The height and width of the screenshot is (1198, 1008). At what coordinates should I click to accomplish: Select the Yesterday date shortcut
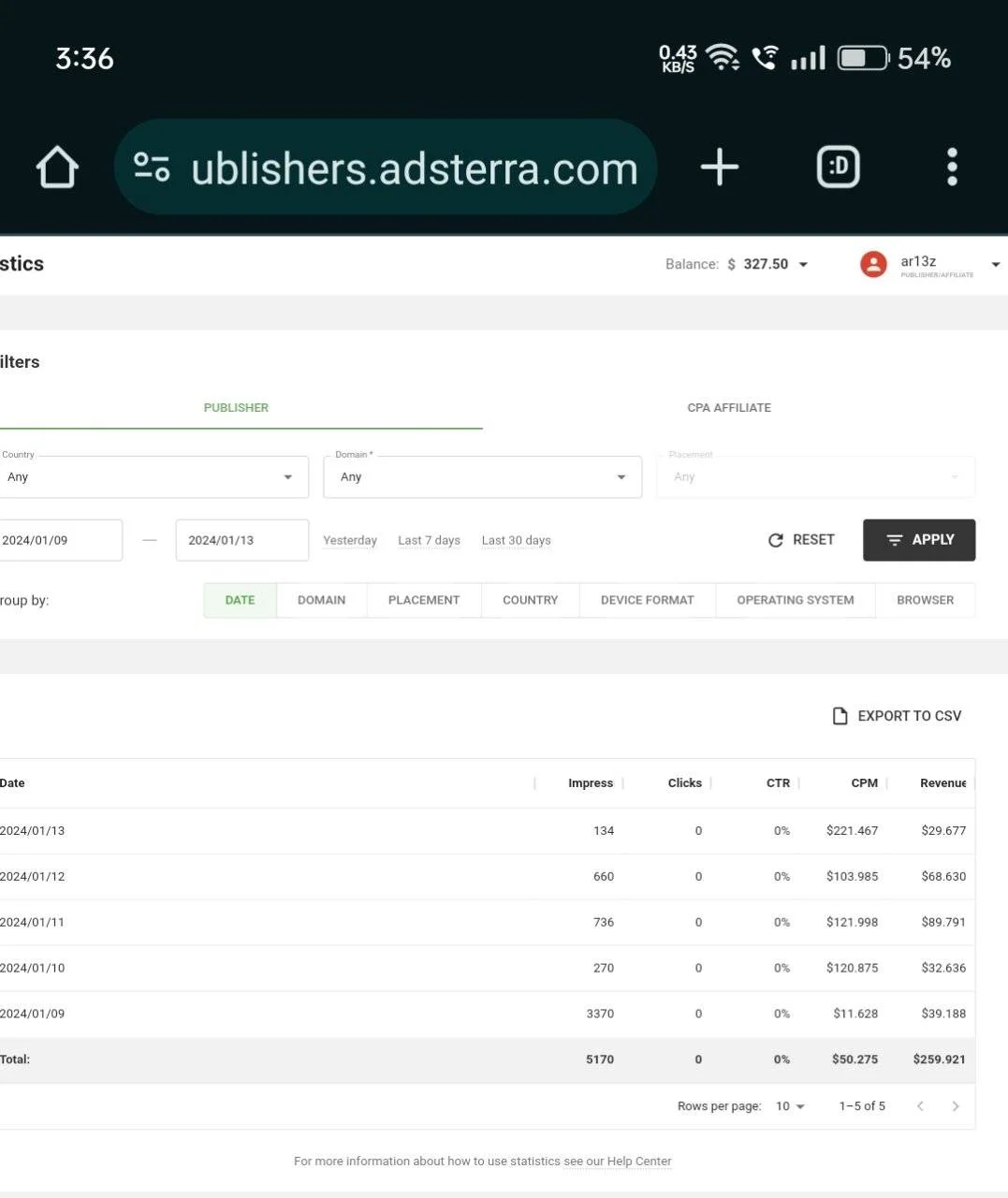click(x=350, y=540)
